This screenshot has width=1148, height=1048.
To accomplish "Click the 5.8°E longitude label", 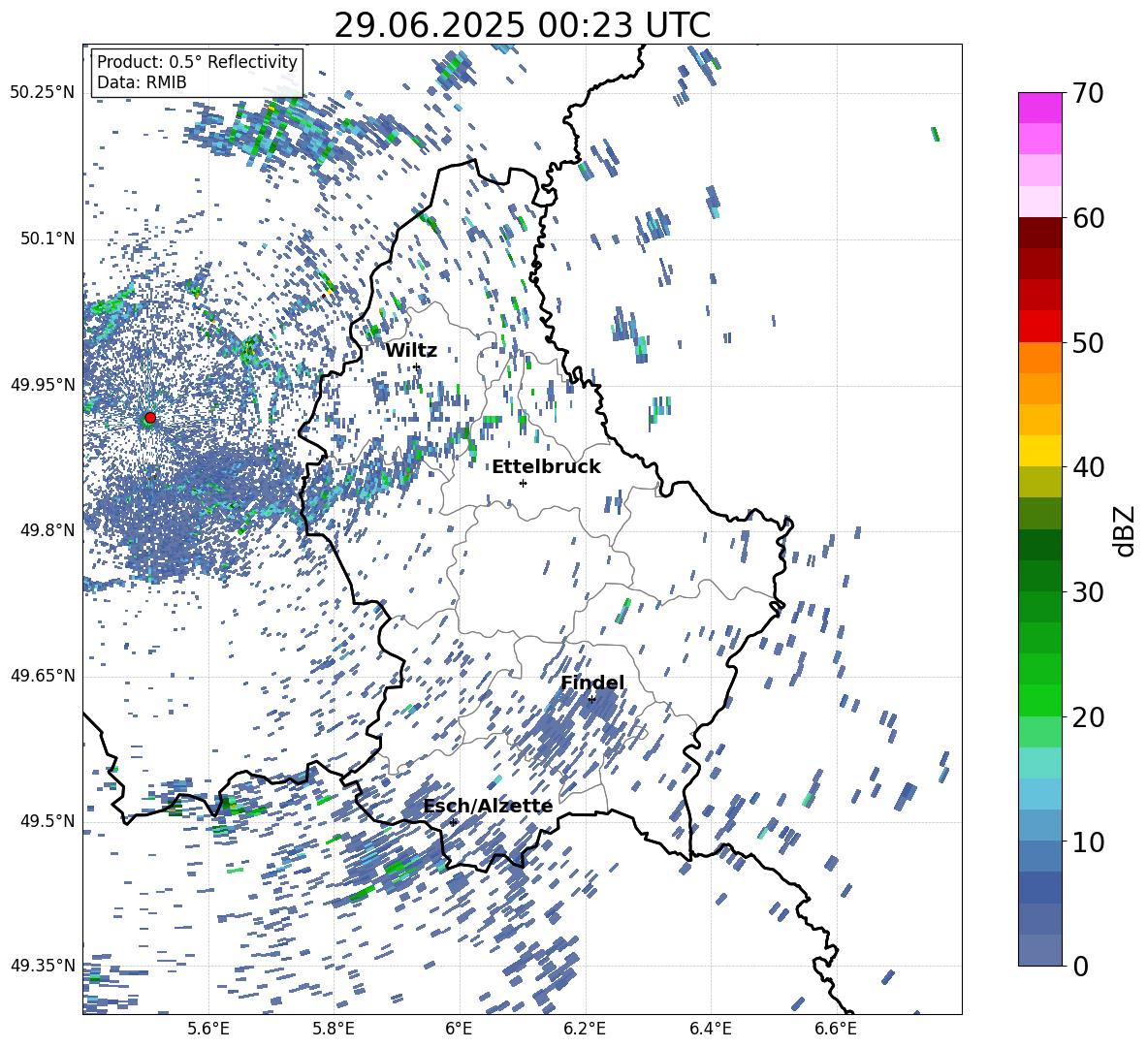I will (x=334, y=1029).
